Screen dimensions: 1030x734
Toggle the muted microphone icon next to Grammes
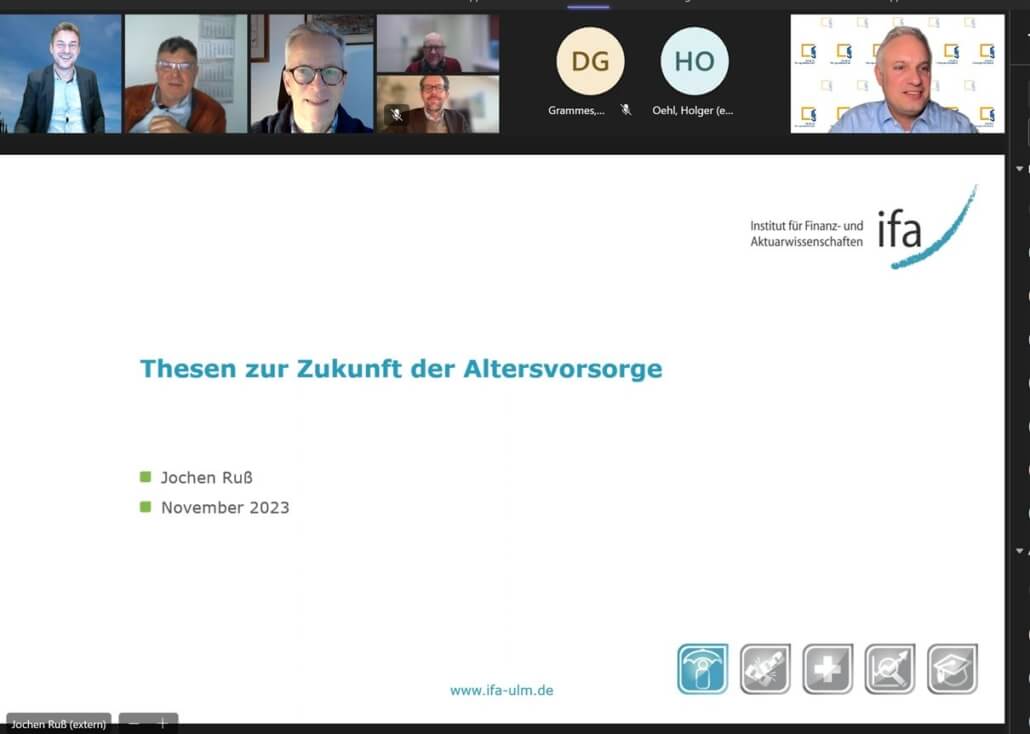(626, 110)
